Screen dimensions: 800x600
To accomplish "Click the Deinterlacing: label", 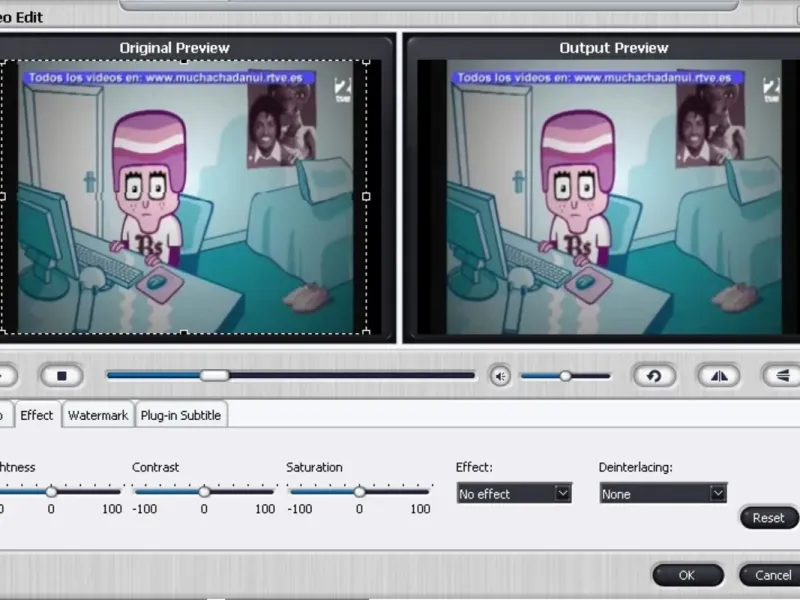I will coord(636,467).
